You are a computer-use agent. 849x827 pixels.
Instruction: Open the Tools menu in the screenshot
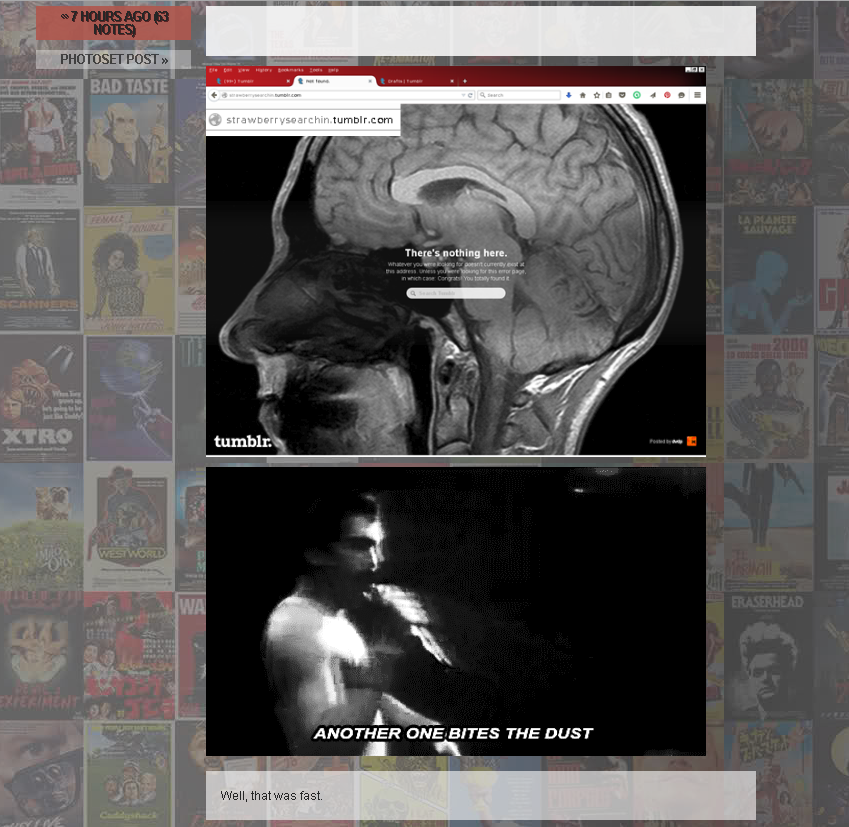pyautogui.click(x=316, y=70)
